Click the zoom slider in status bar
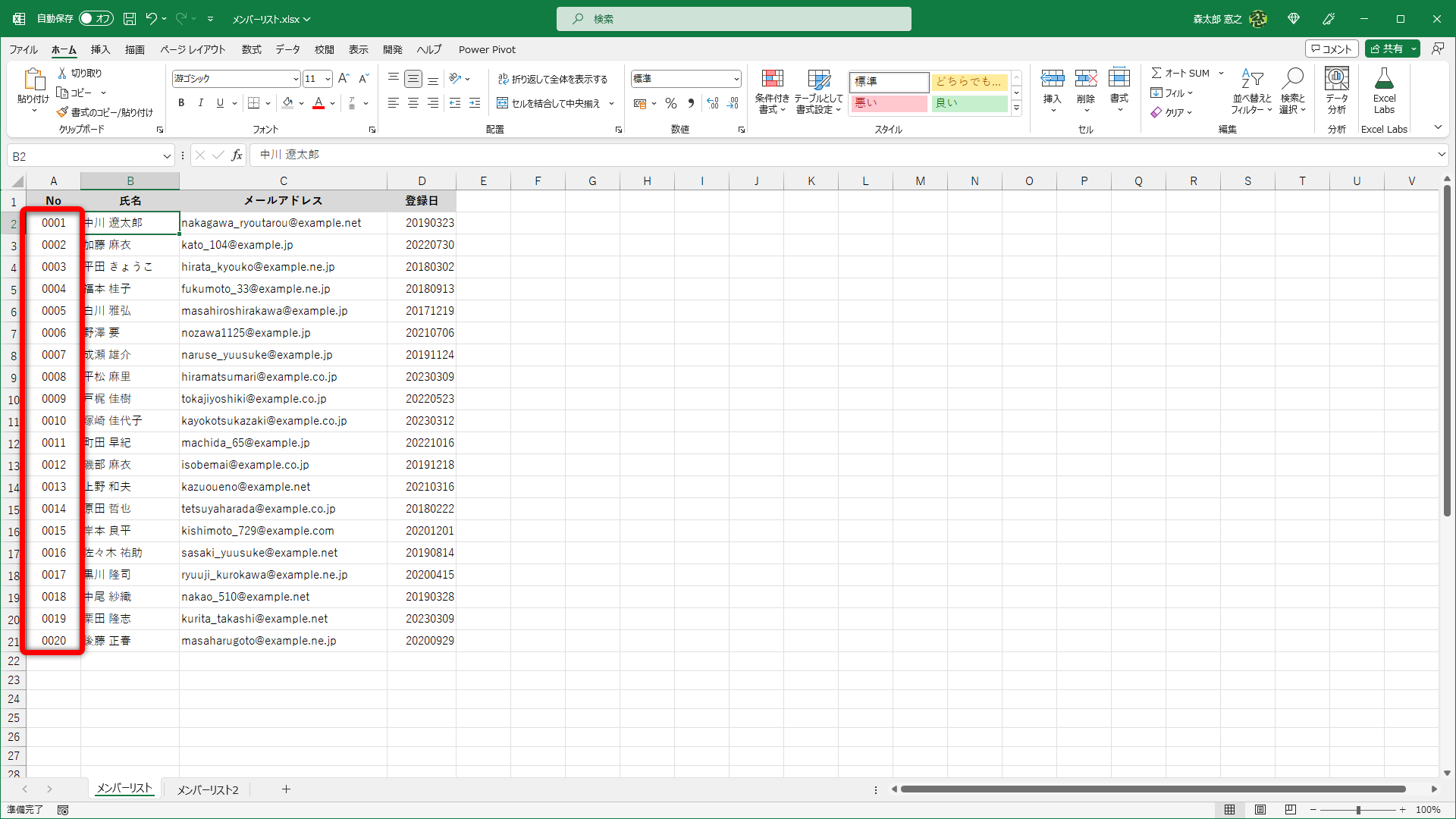The height and width of the screenshot is (819, 1456). pyautogui.click(x=1357, y=810)
